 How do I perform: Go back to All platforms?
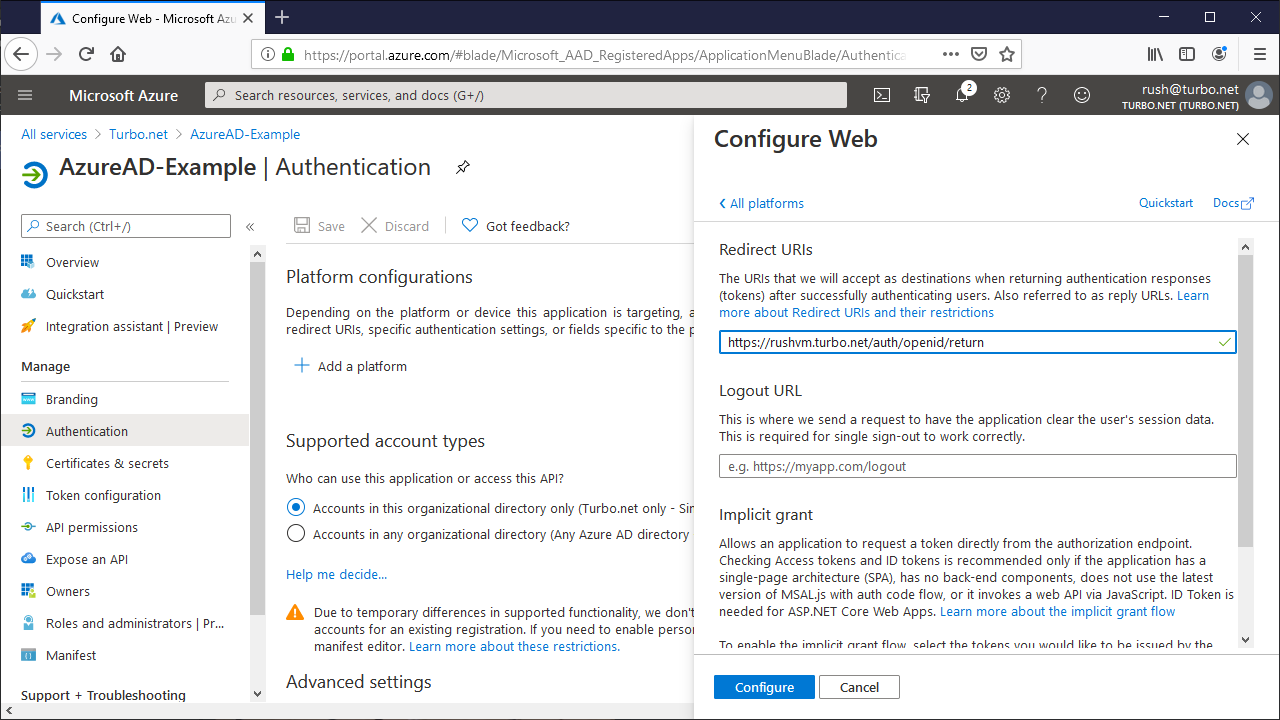761,203
